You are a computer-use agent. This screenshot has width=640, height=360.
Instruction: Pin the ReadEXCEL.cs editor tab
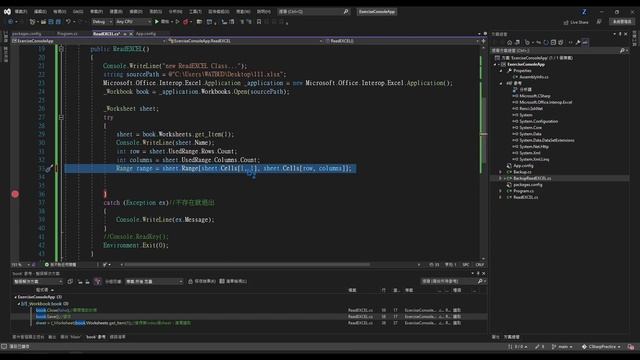[124, 34]
